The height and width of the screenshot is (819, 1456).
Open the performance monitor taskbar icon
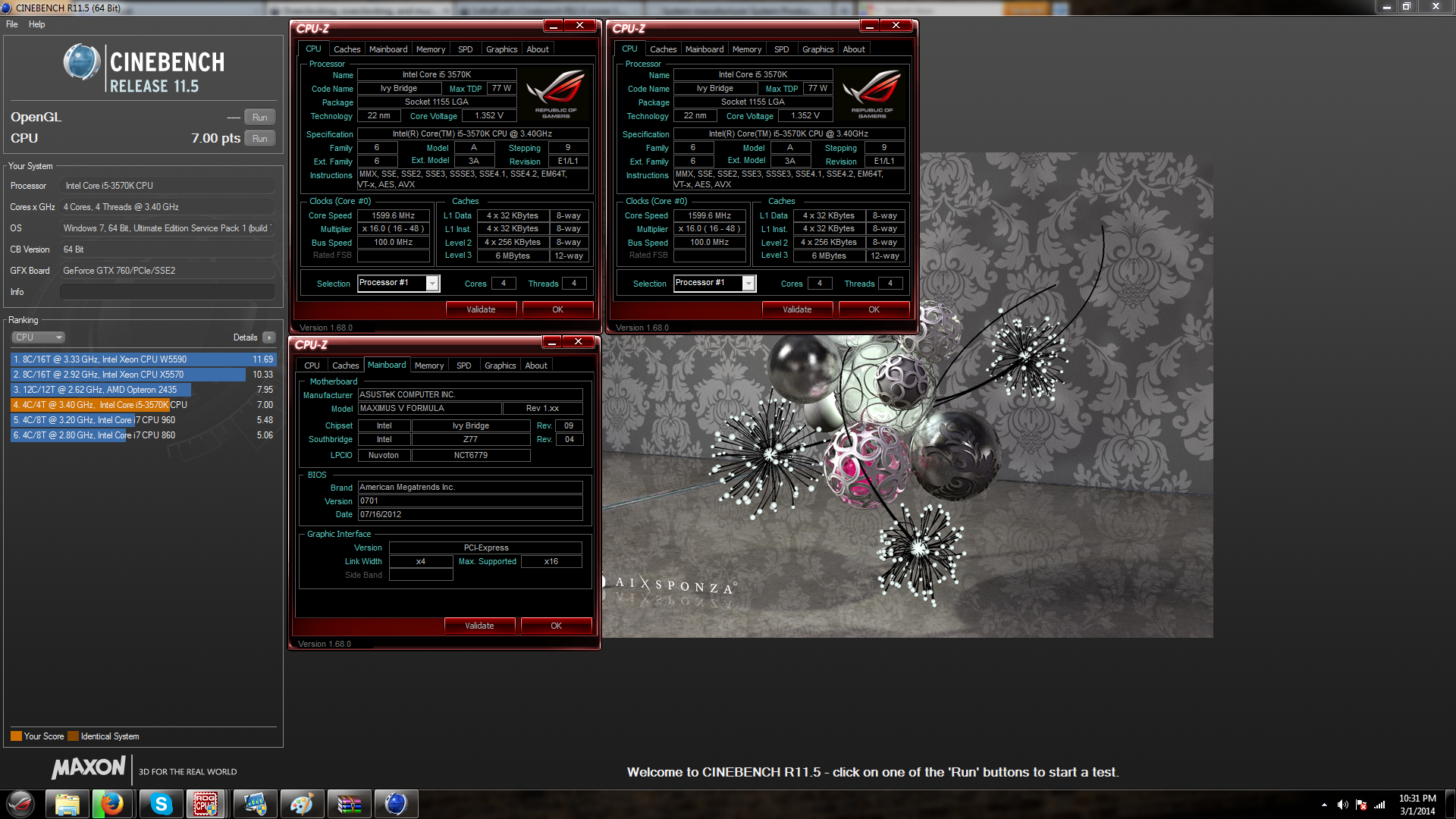pos(254,804)
